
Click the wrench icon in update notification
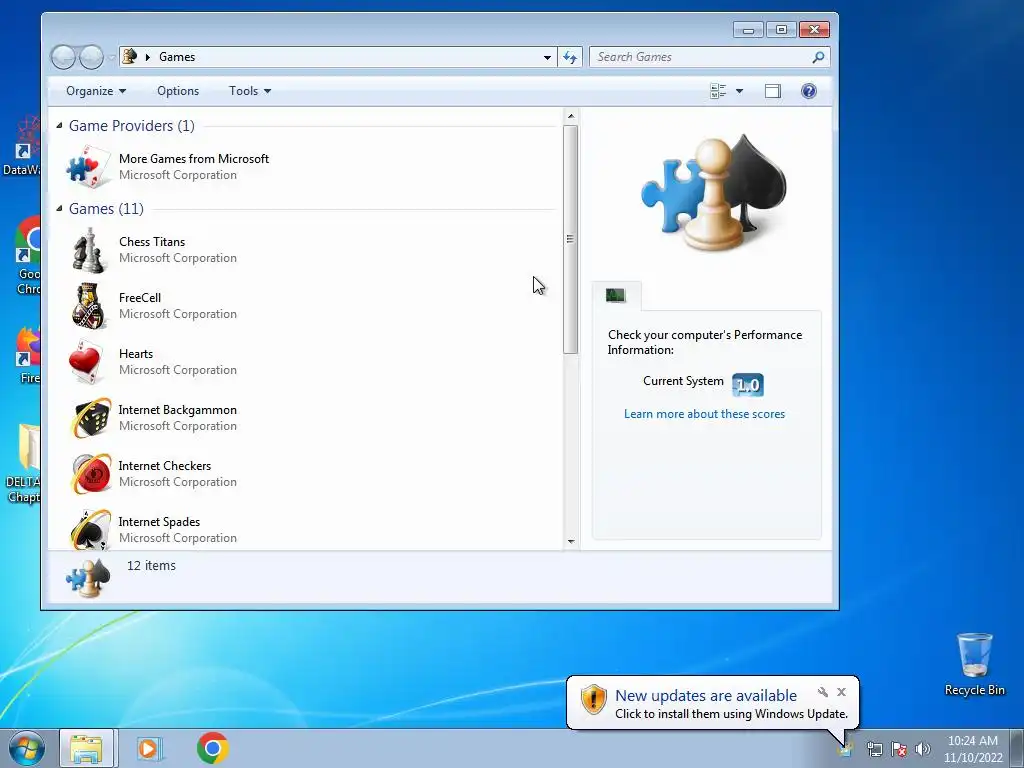tap(823, 692)
